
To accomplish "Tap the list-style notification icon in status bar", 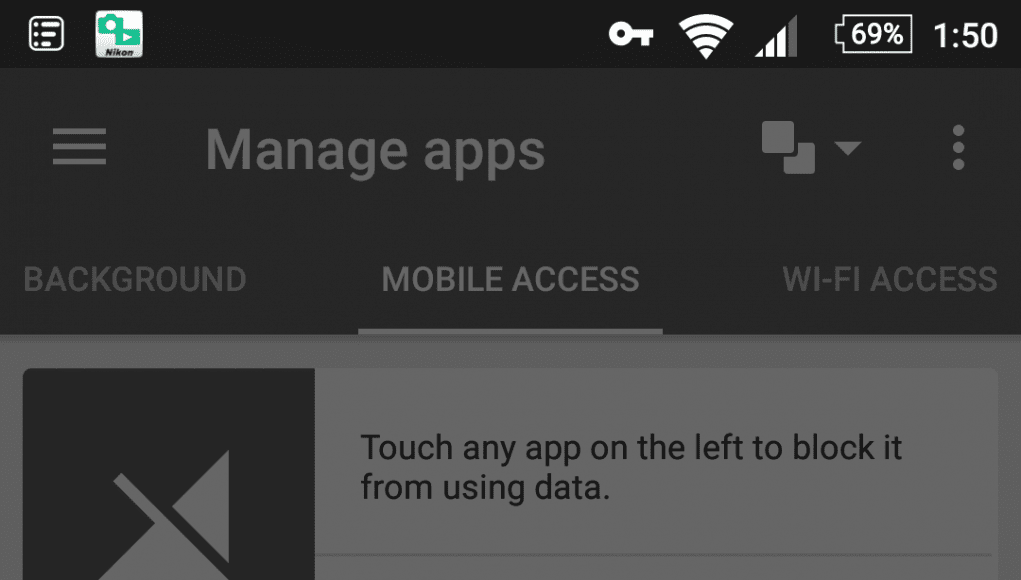I will (46, 34).
